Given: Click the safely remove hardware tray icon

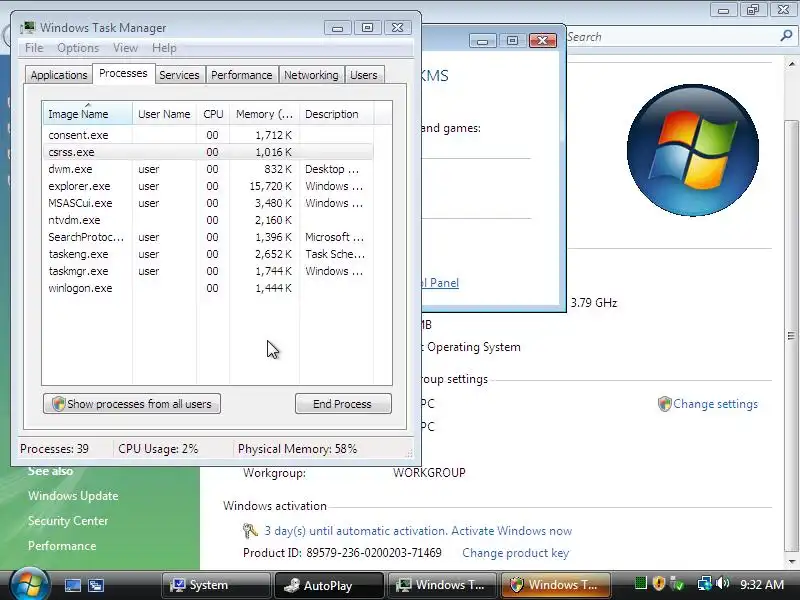Looking at the screenshot, I should pos(677,583).
